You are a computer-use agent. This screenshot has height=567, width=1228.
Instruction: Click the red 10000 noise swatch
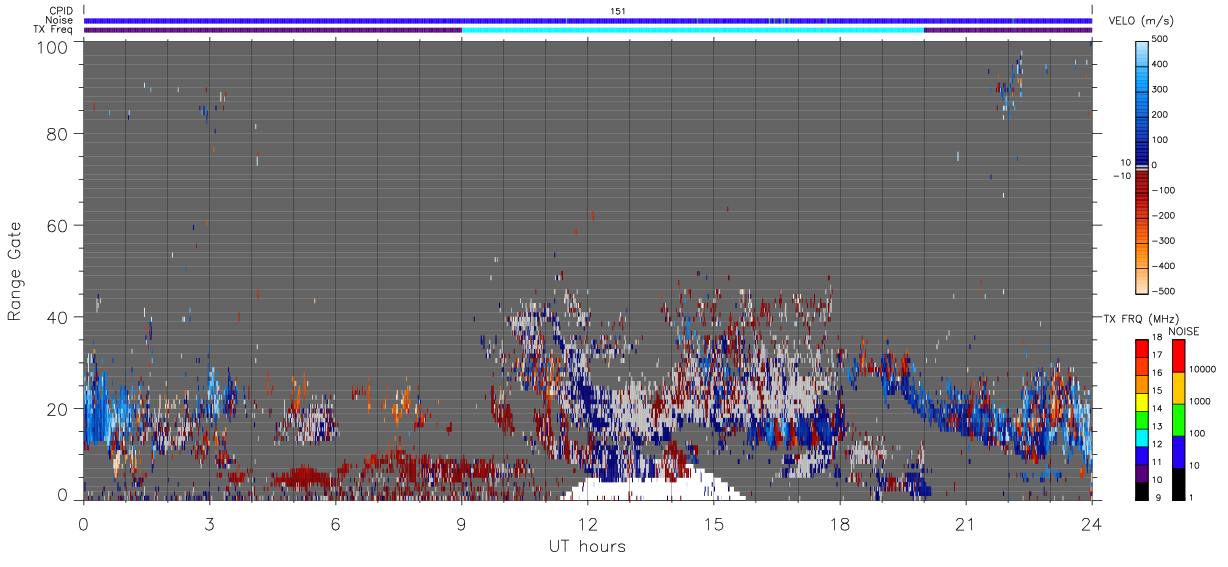1177,356
